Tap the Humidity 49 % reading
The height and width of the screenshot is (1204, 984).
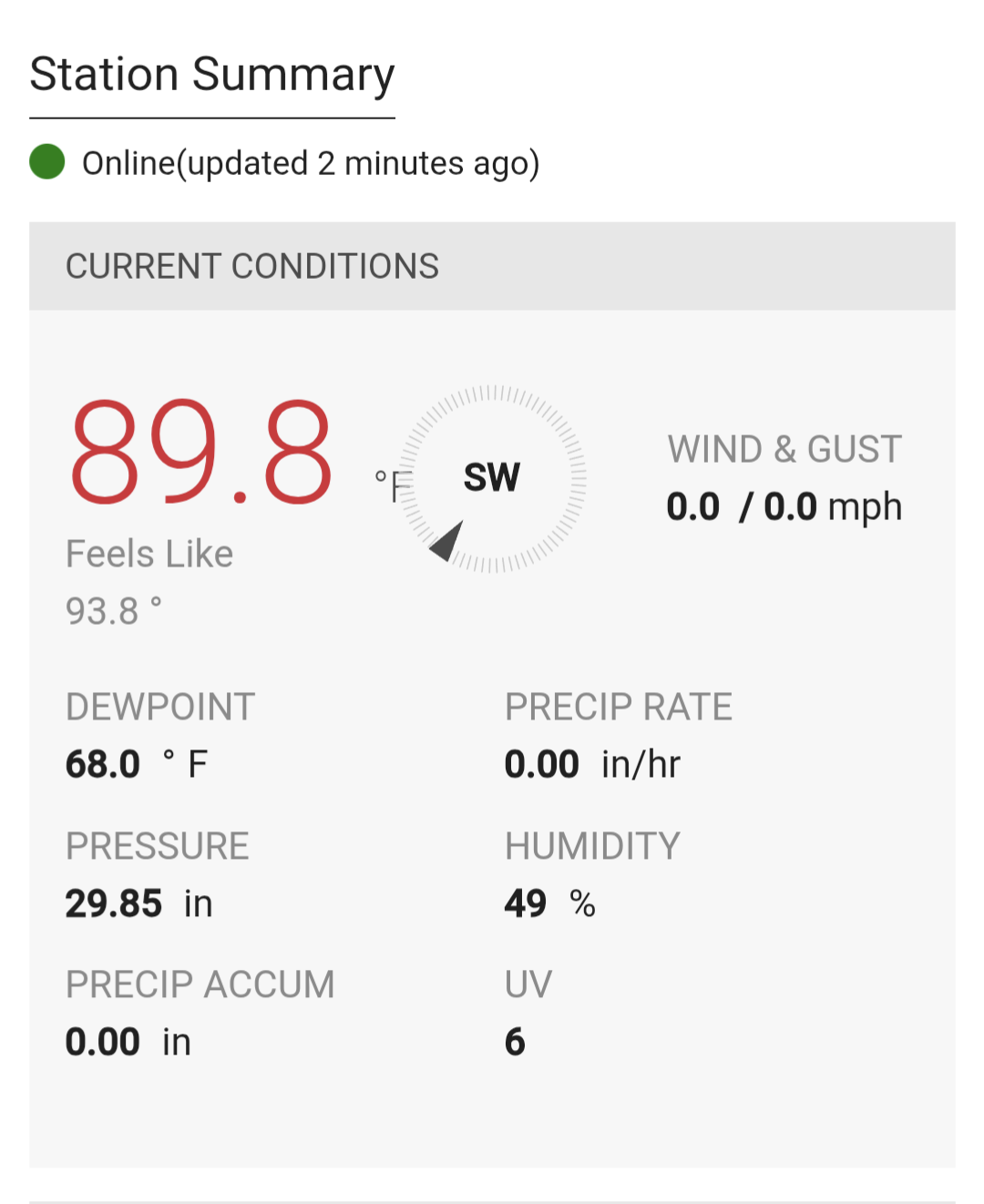550,903
